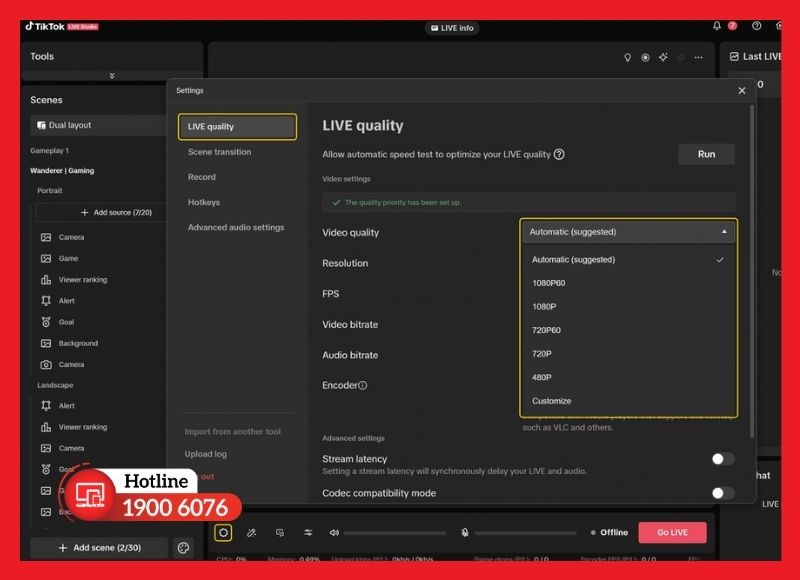Adjust the microphone volume slider
Viewport: 800px width, 580px height.
526,533
